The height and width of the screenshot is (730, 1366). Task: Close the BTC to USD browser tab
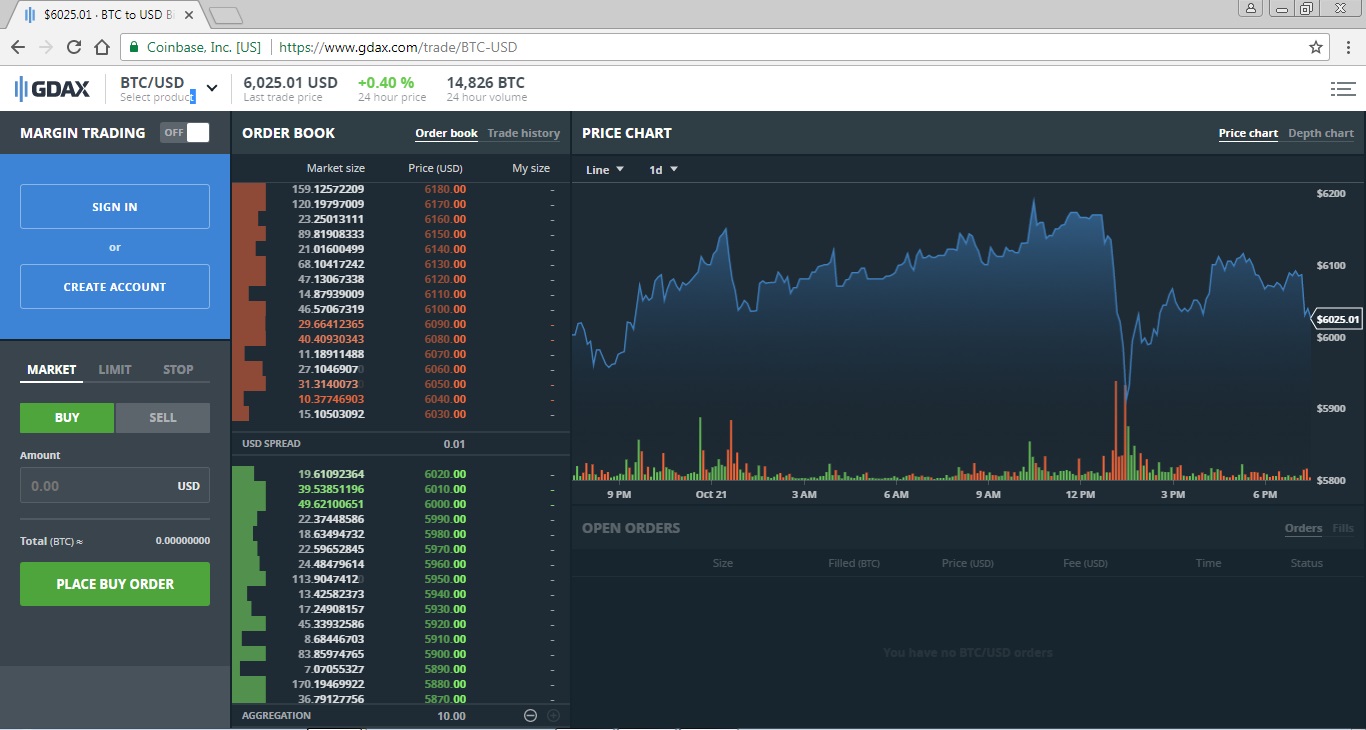[x=189, y=15]
